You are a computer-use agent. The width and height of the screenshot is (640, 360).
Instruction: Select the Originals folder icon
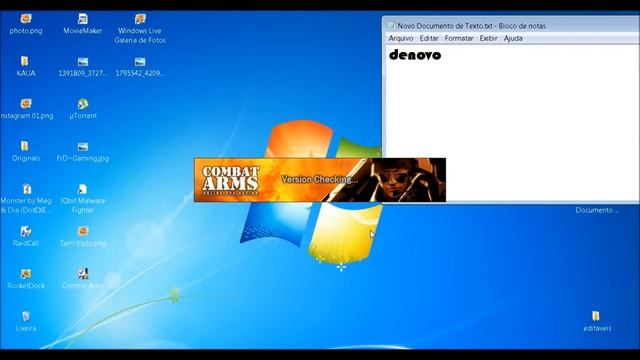click(25, 146)
